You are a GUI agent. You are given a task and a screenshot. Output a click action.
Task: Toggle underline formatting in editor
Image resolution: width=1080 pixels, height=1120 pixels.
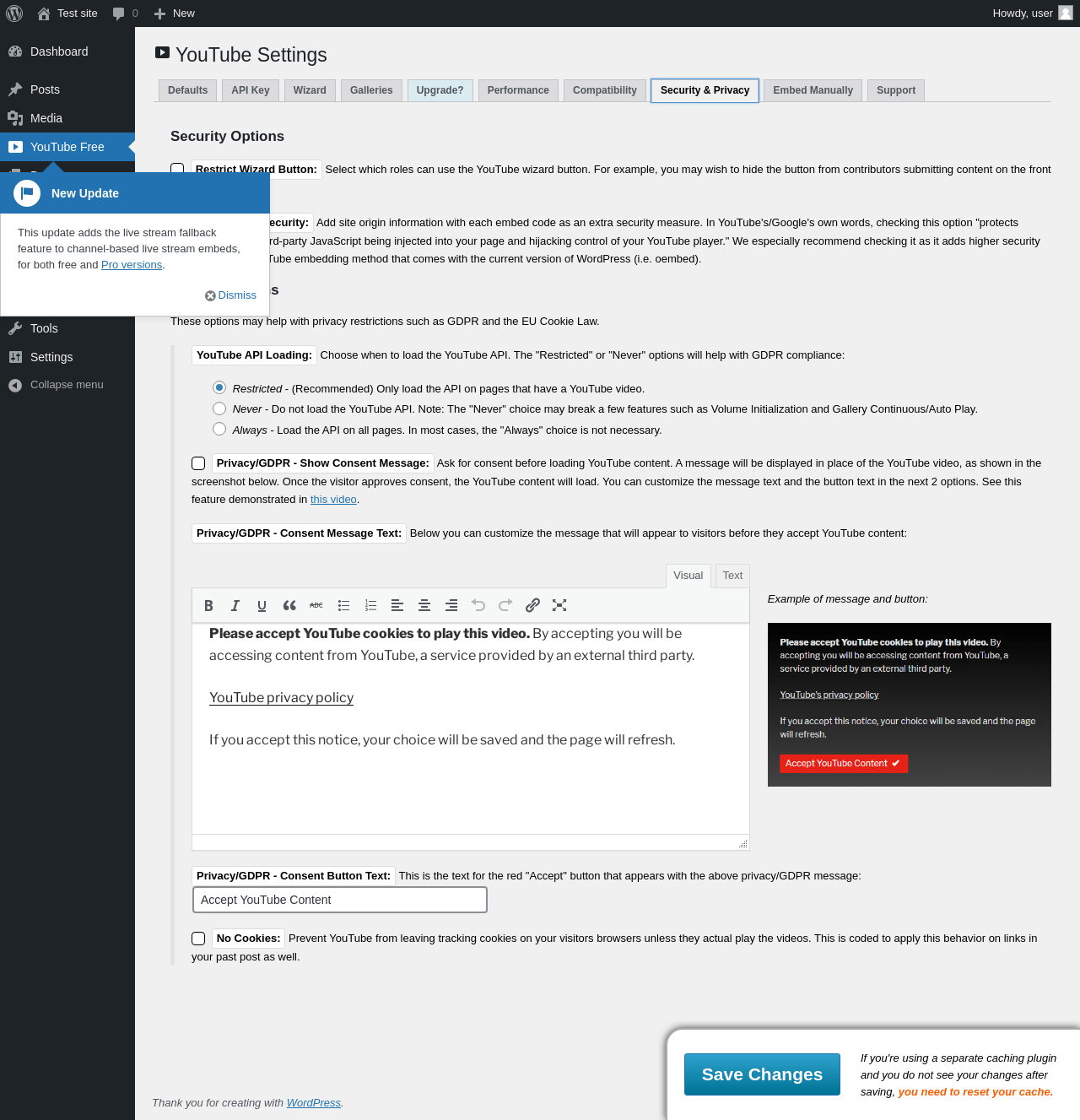coord(262,605)
